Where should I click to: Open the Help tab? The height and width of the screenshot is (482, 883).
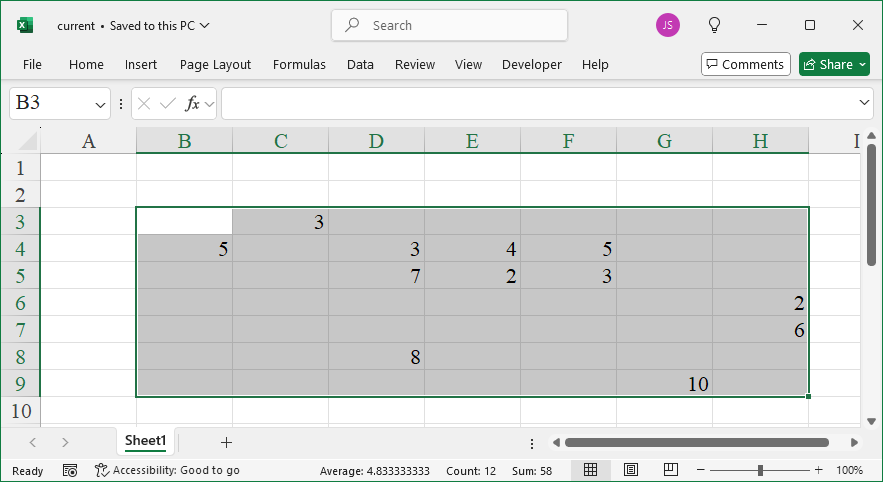point(595,65)
